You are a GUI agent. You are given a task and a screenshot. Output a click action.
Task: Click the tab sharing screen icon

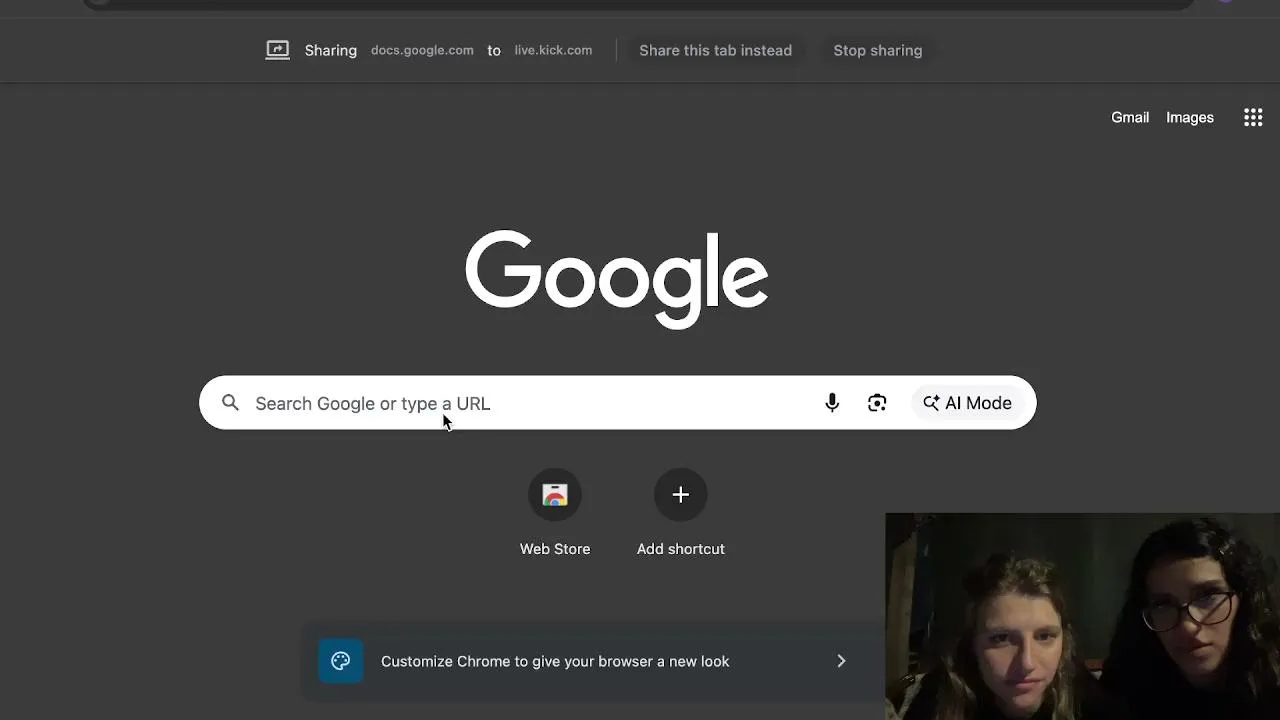[x=278, y=50]
